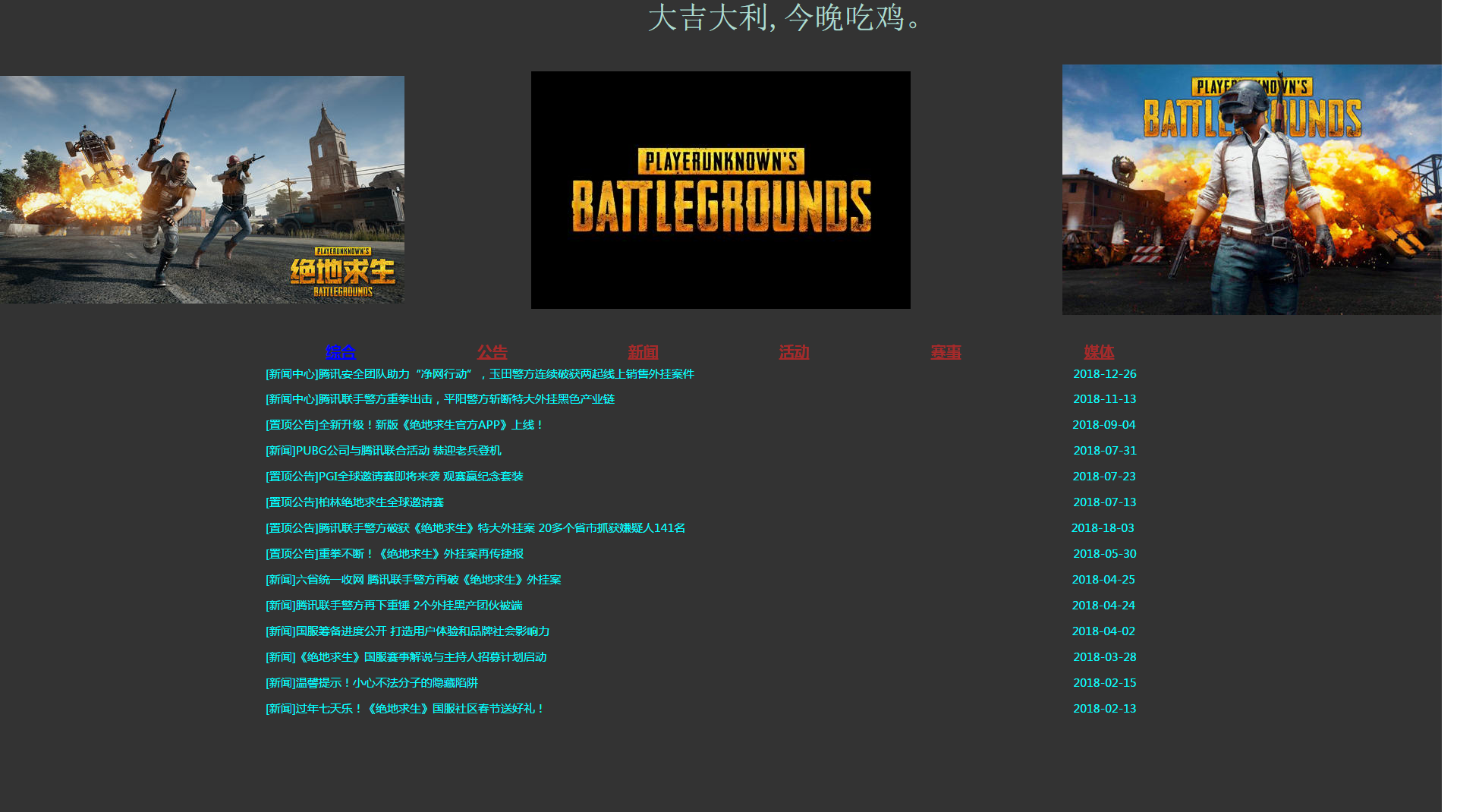Screen dimensions: 1457x812
Task: Click the date 2018-07-23
Action: click(1104, 477)
